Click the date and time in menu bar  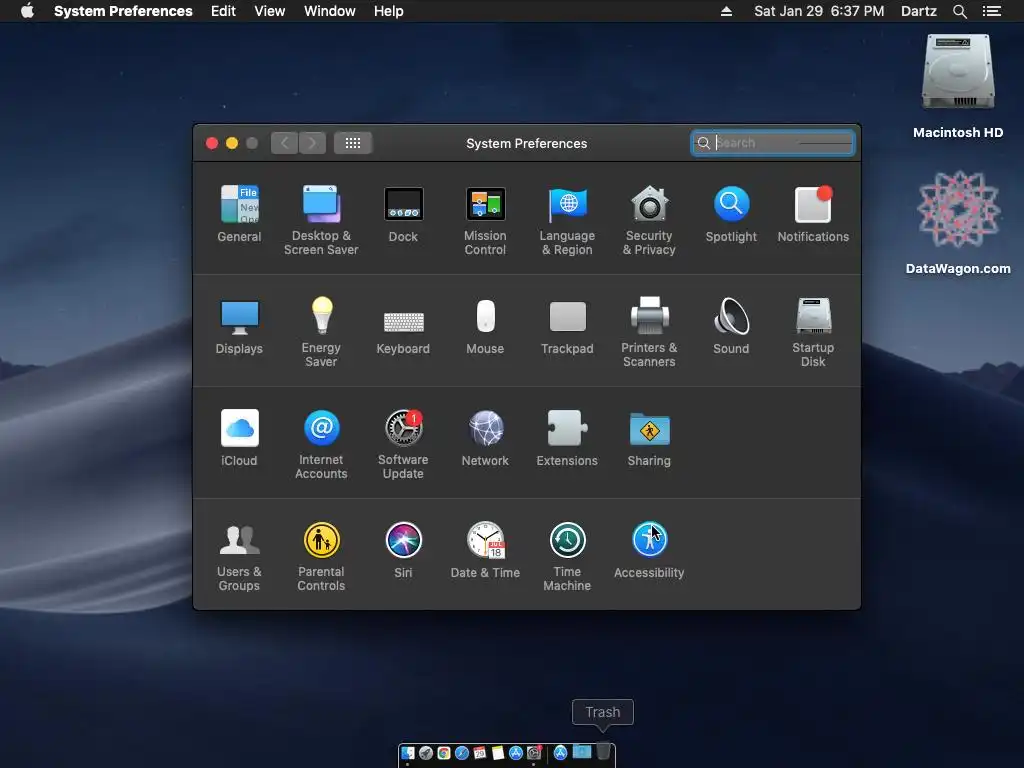tap(819, 11)
